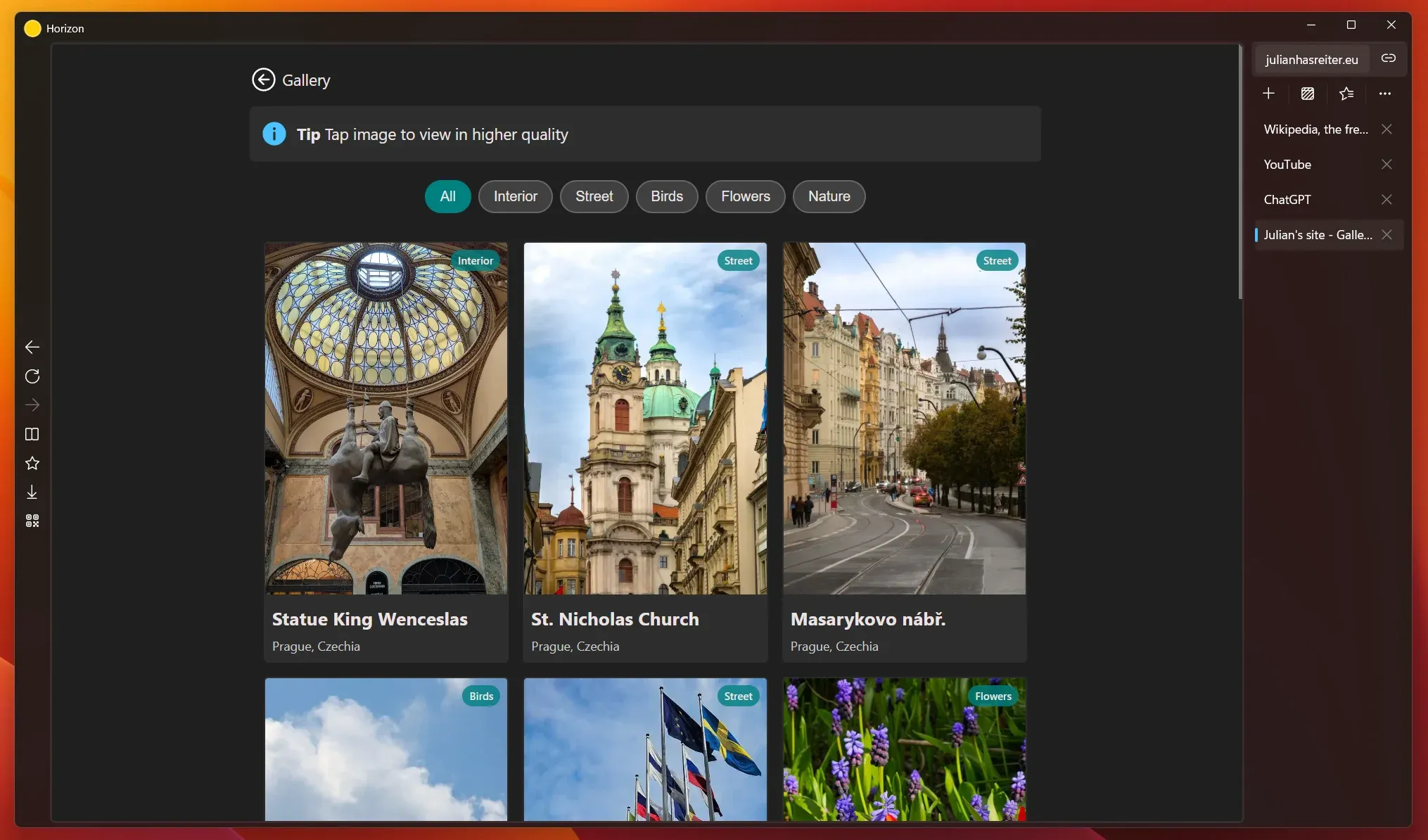Viewport: 1428px width, 840px height.
Task: Open bookmarks via the sidebar star icon
Action: (x=32, y=463)
